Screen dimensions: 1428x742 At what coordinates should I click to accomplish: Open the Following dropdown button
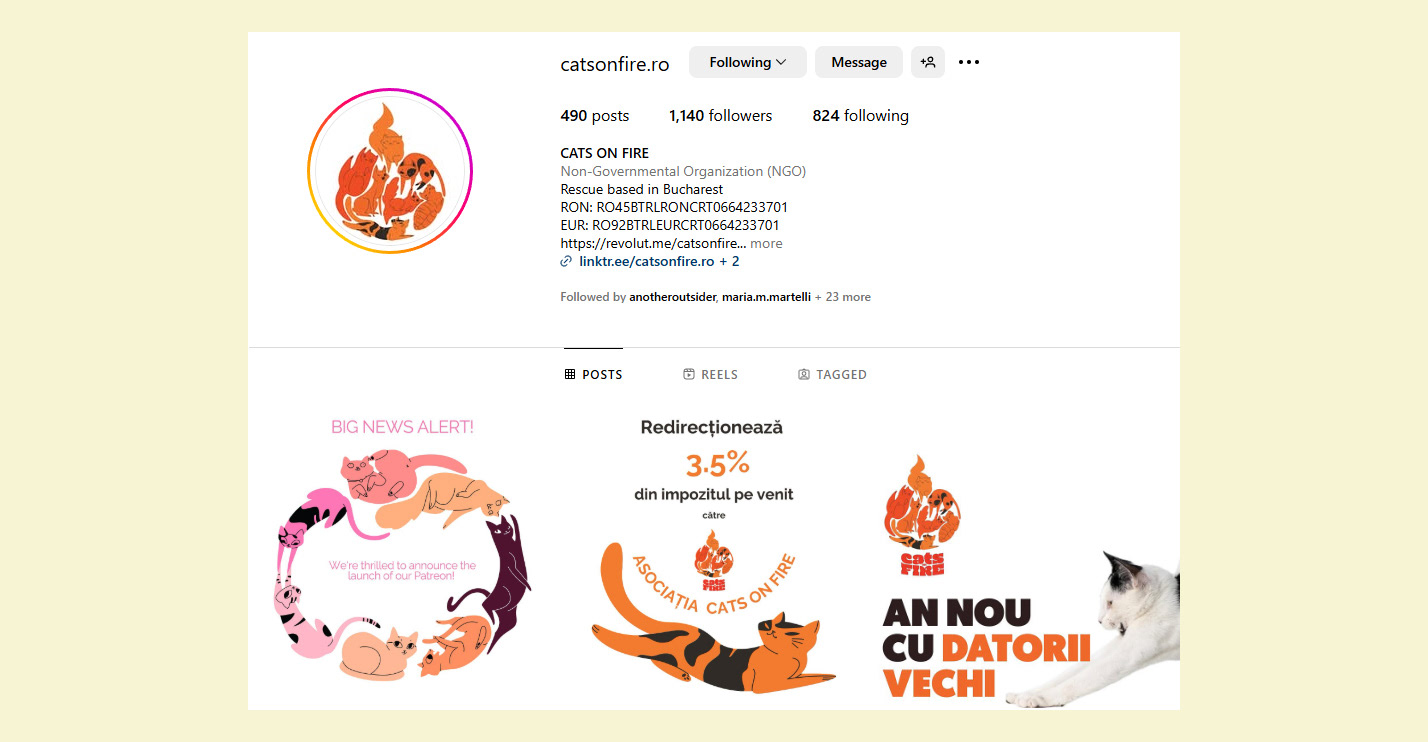(x=747, y=62)
